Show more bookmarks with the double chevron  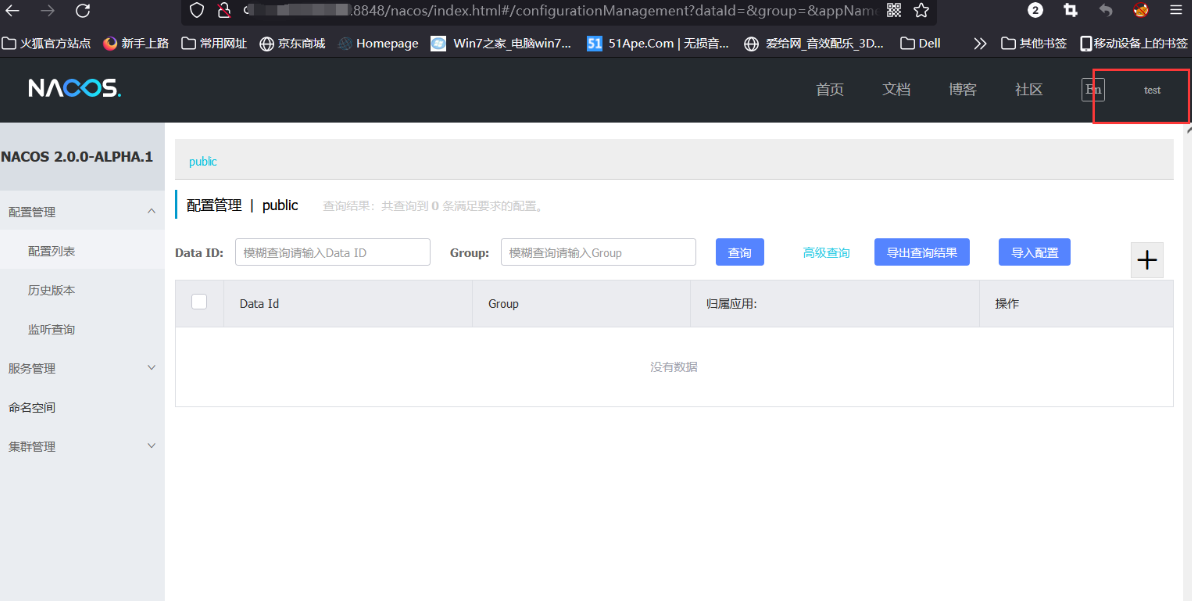click(980, 44)
